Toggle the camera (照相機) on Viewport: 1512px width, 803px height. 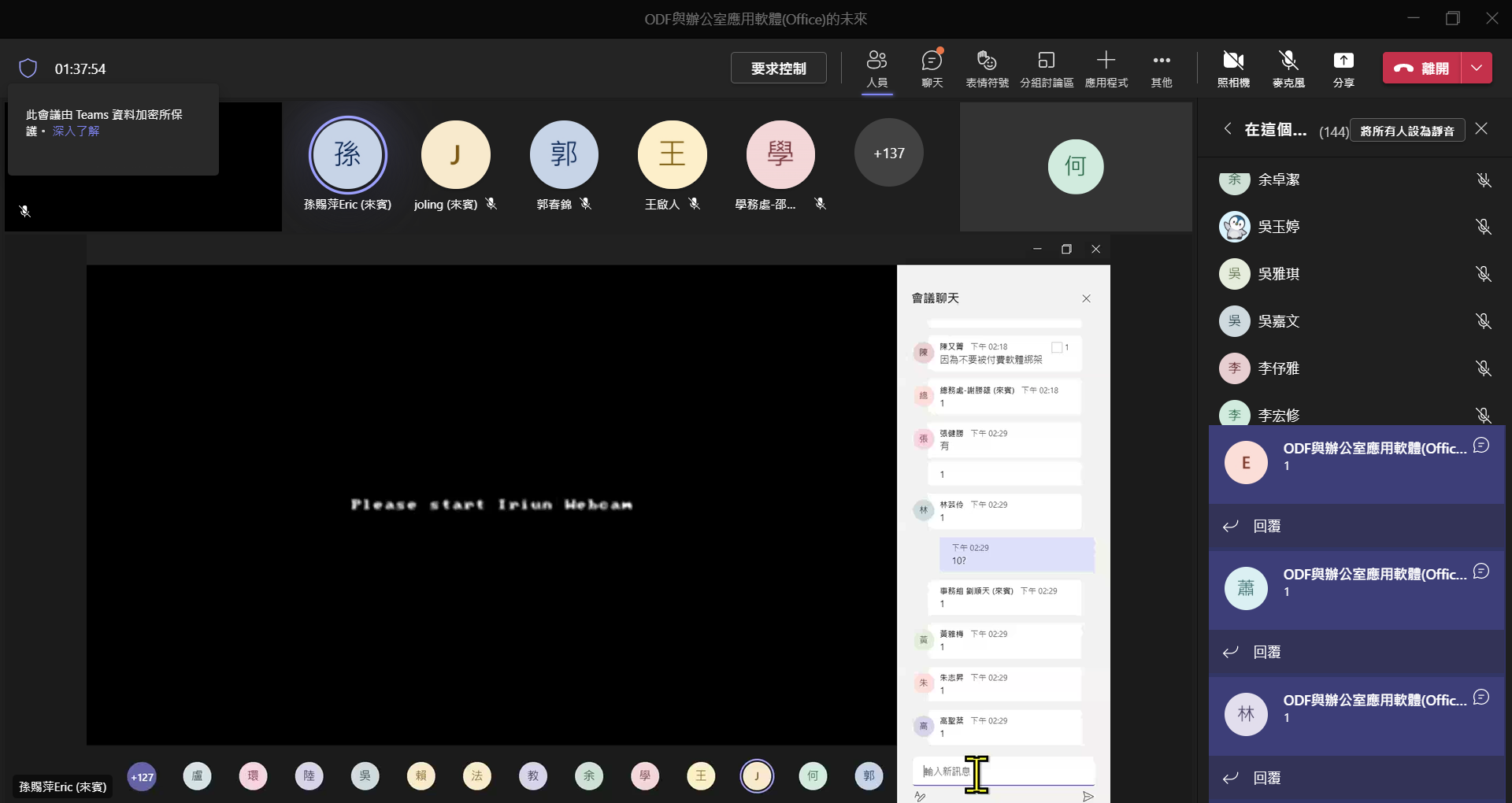tap(1233, 61)
